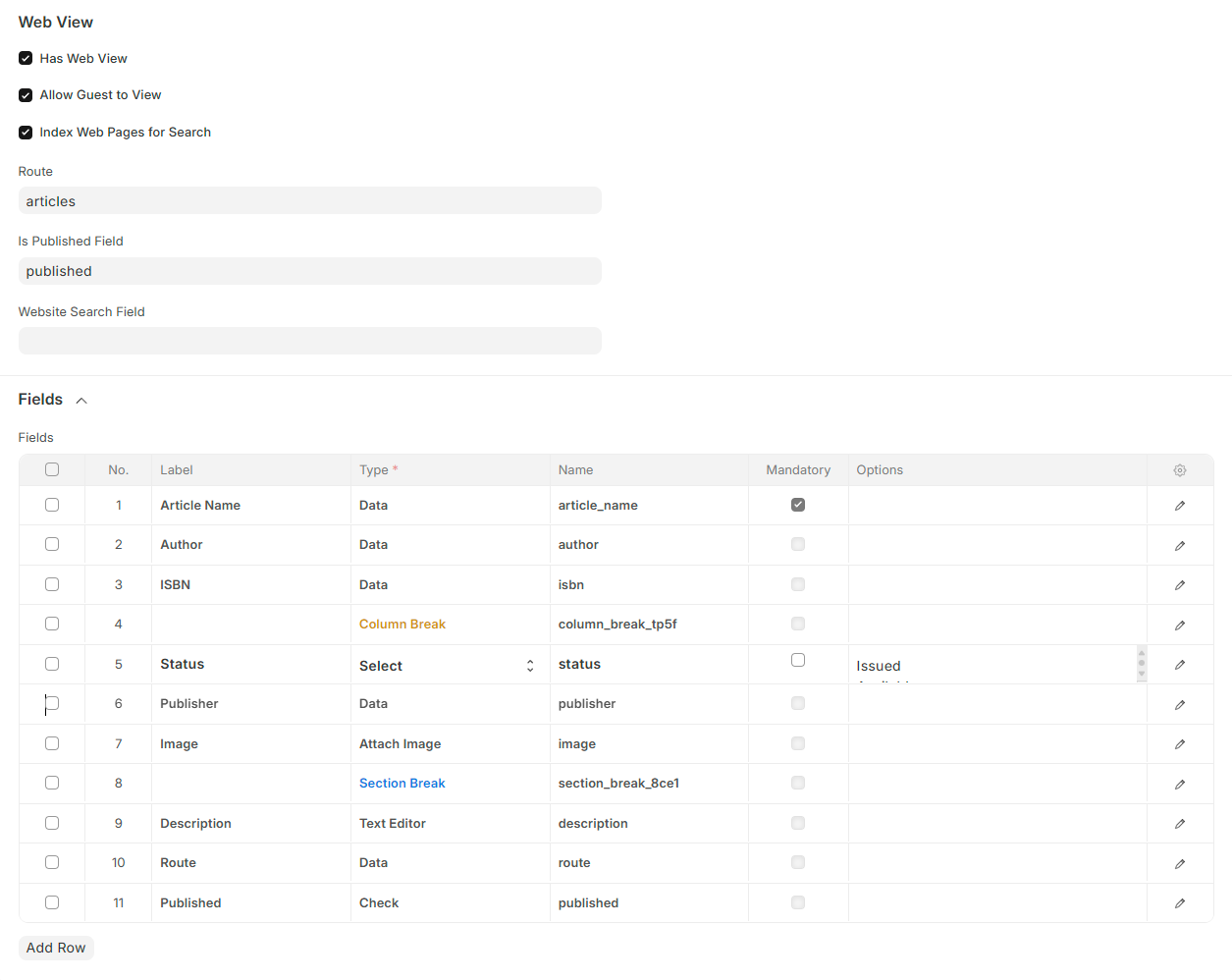Edit the Article Name row via pencil icon

pos(1179,505)
